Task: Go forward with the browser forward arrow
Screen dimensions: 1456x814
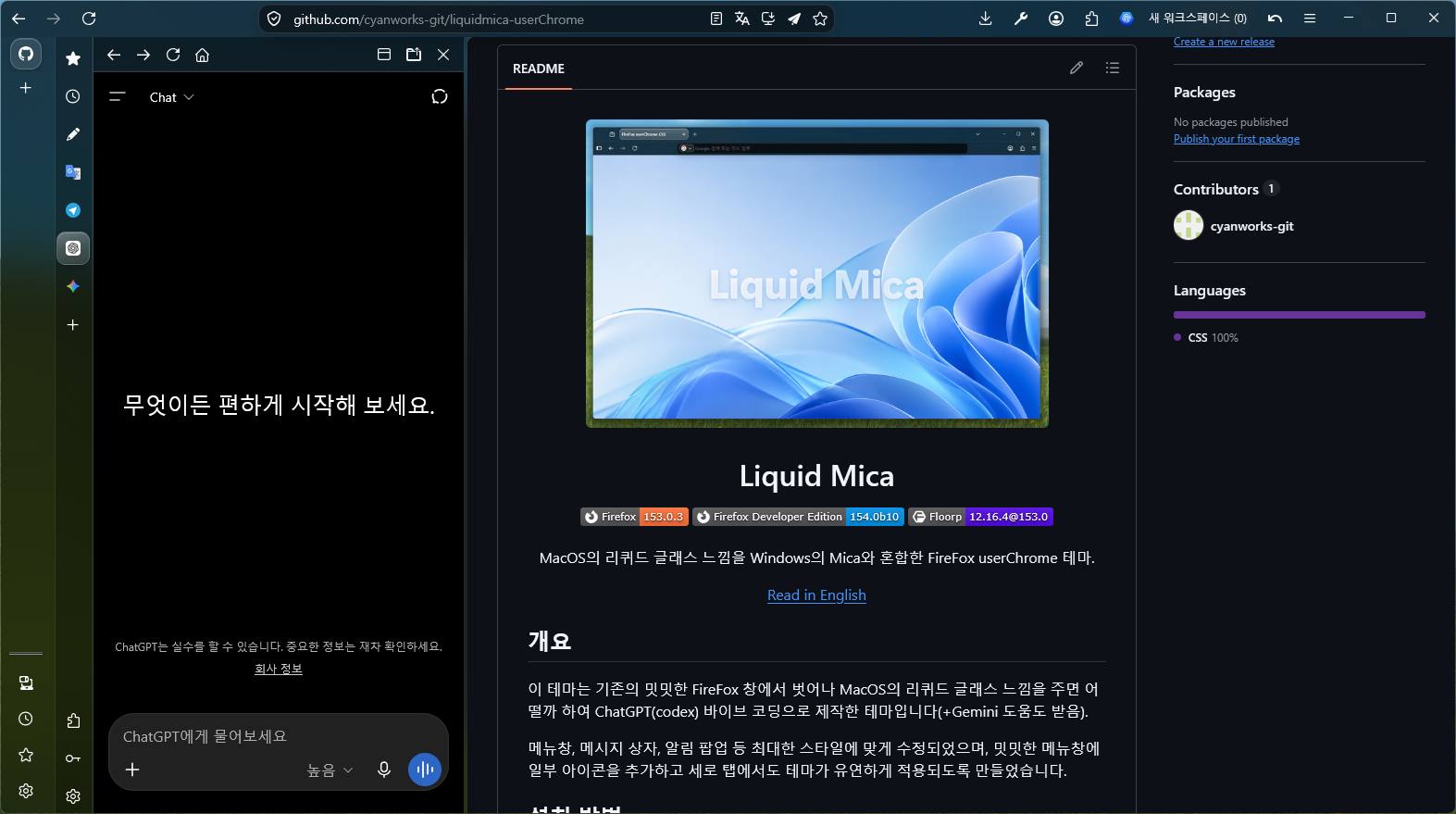Action: (54, 19)
